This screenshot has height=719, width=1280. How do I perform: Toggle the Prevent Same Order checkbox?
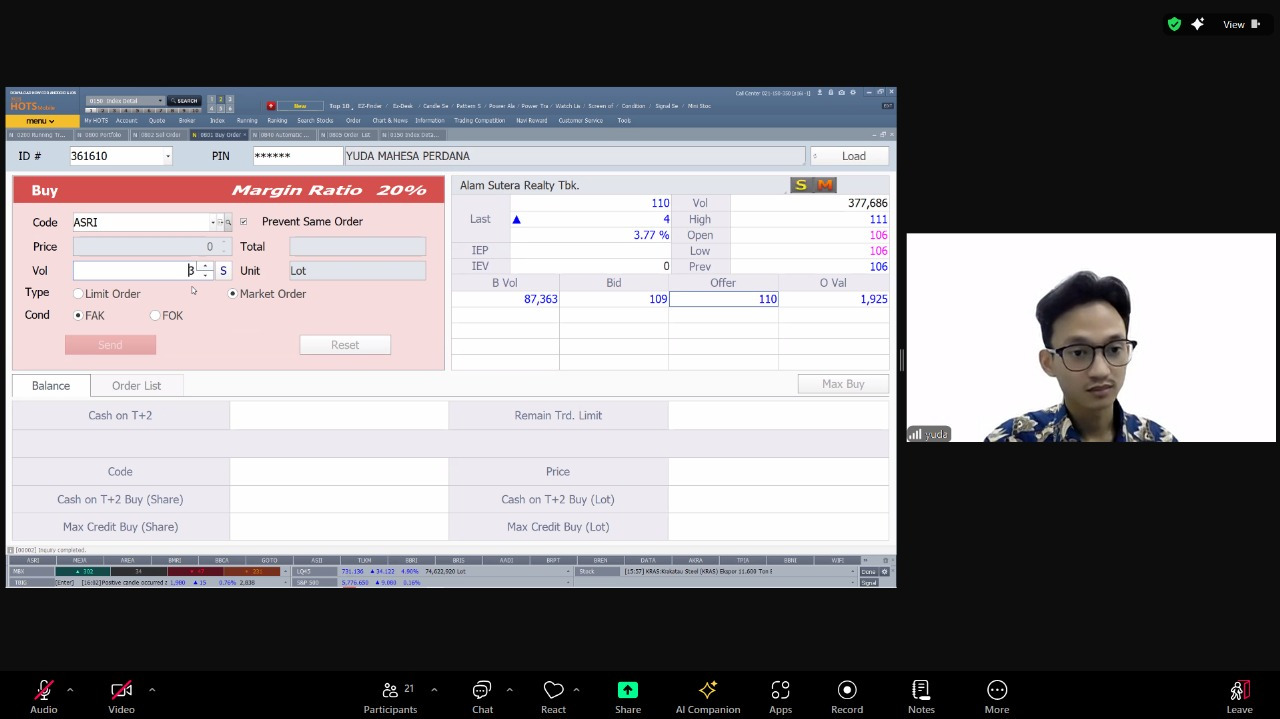(x=243, y=222)
